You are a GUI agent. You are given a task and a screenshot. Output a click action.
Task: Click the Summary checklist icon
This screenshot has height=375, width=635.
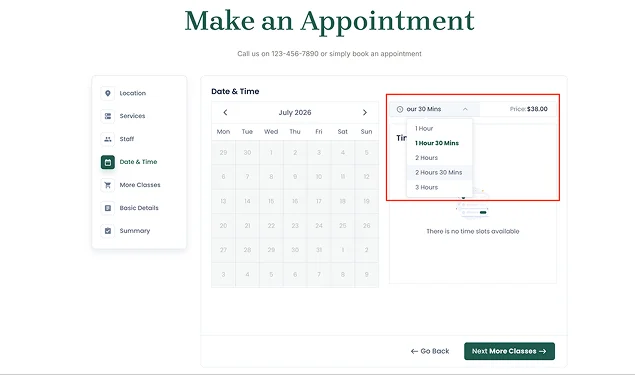[x=108, y=231]
